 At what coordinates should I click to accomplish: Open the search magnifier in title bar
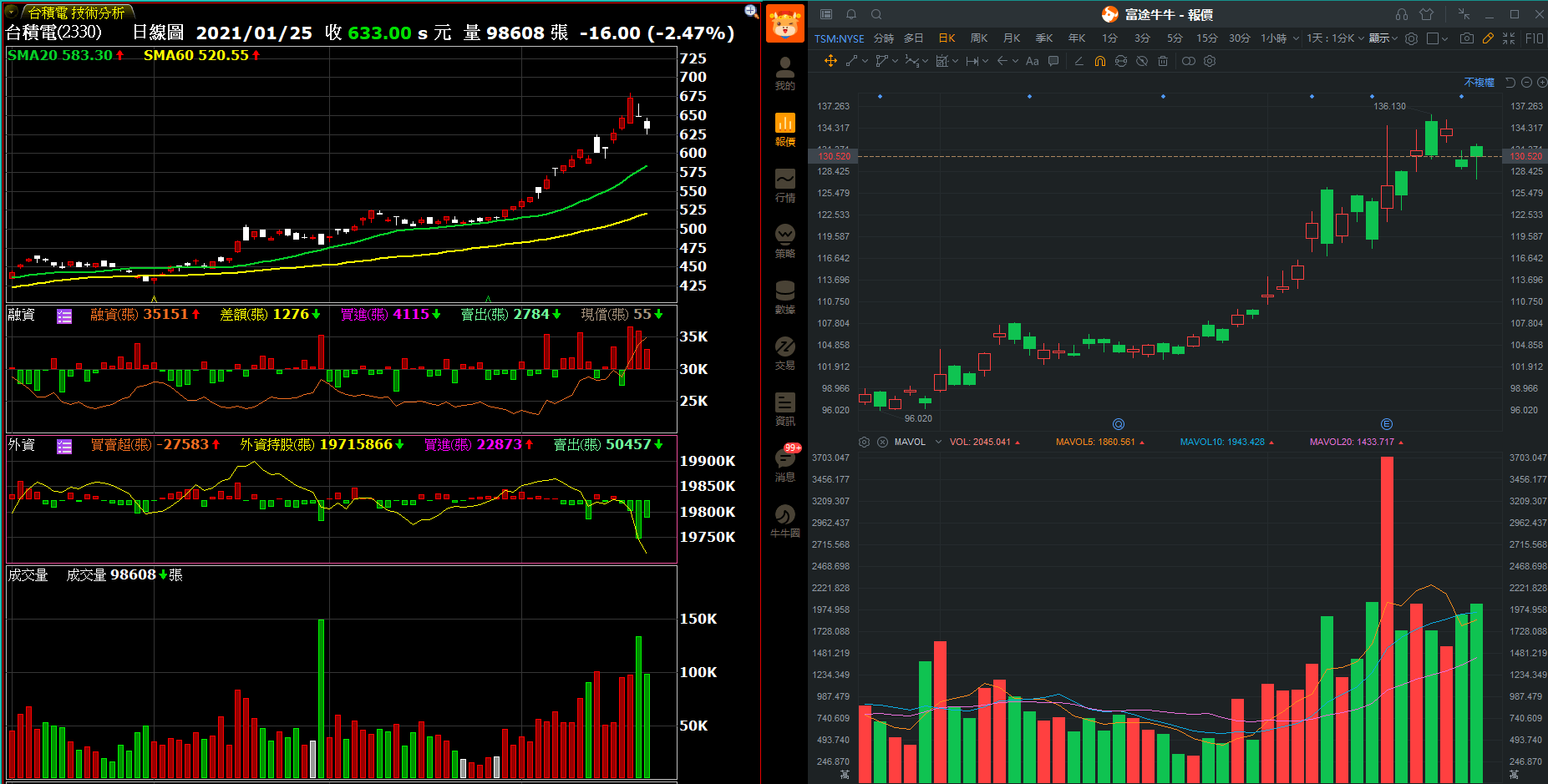(876, 14)
